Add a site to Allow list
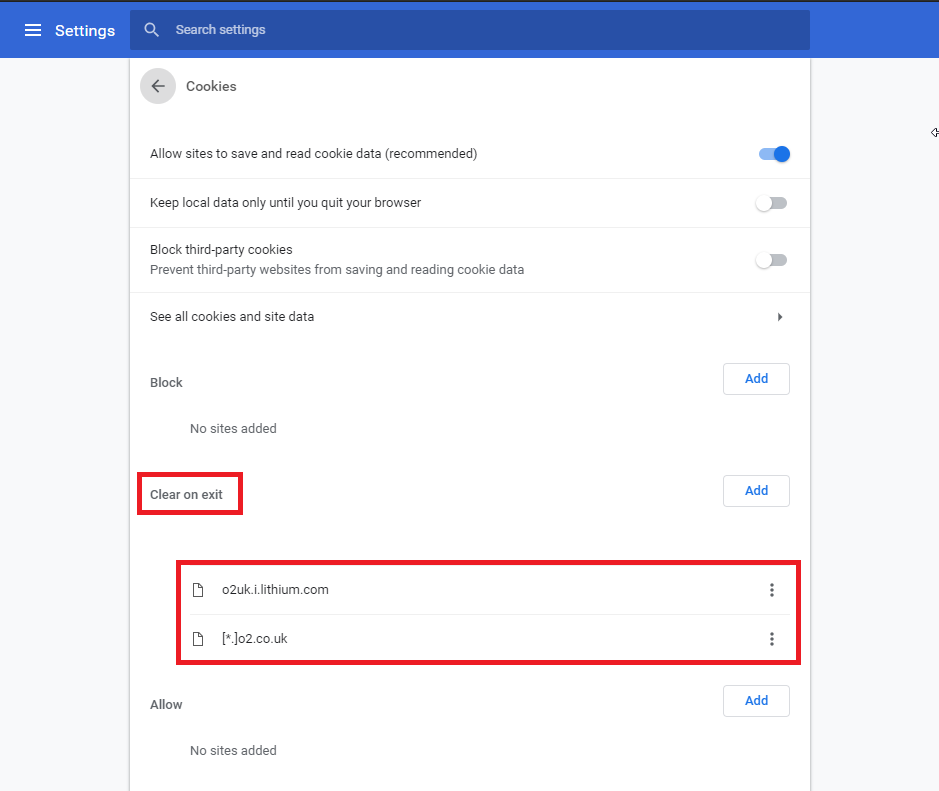This screenshot has width=939, height=791. click(x=756, y=701)
